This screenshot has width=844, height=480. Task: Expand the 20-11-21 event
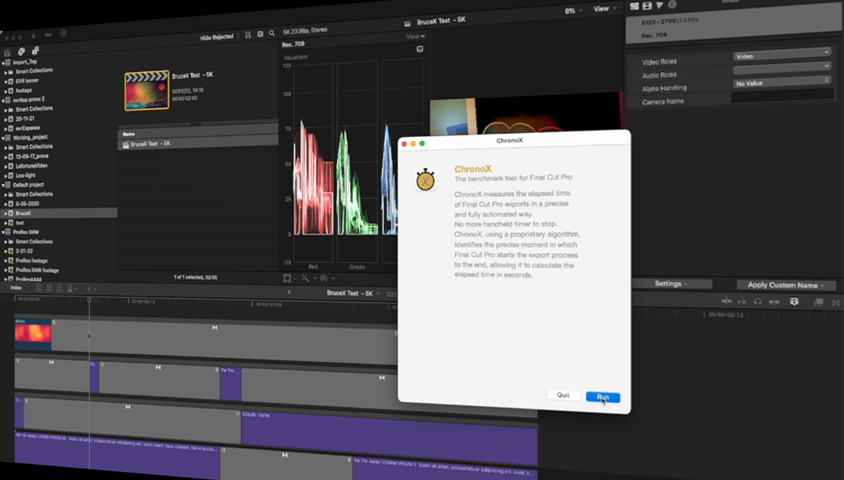pos(6,119)
